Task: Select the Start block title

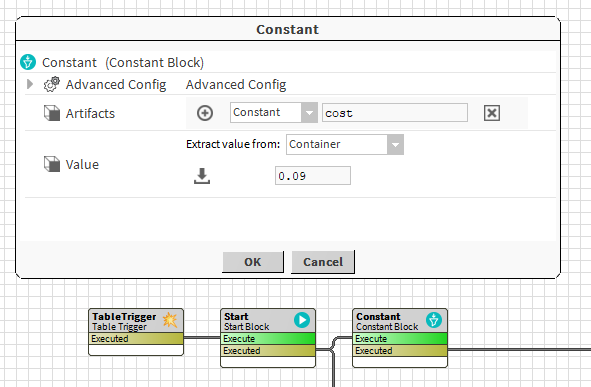Action: click(x=236, y=317)
